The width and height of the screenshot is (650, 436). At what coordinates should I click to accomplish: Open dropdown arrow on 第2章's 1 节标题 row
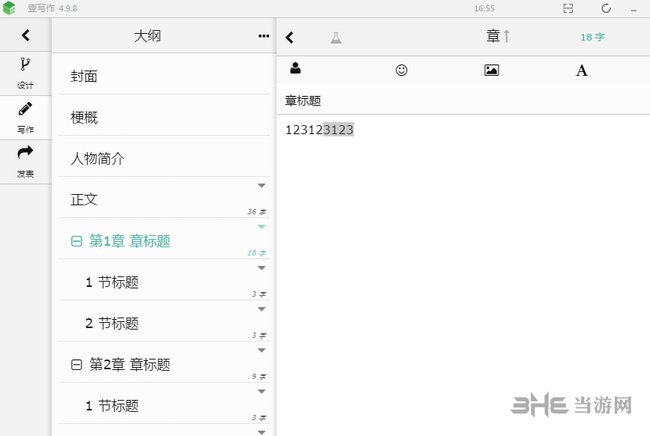click(x=262, y=391)
